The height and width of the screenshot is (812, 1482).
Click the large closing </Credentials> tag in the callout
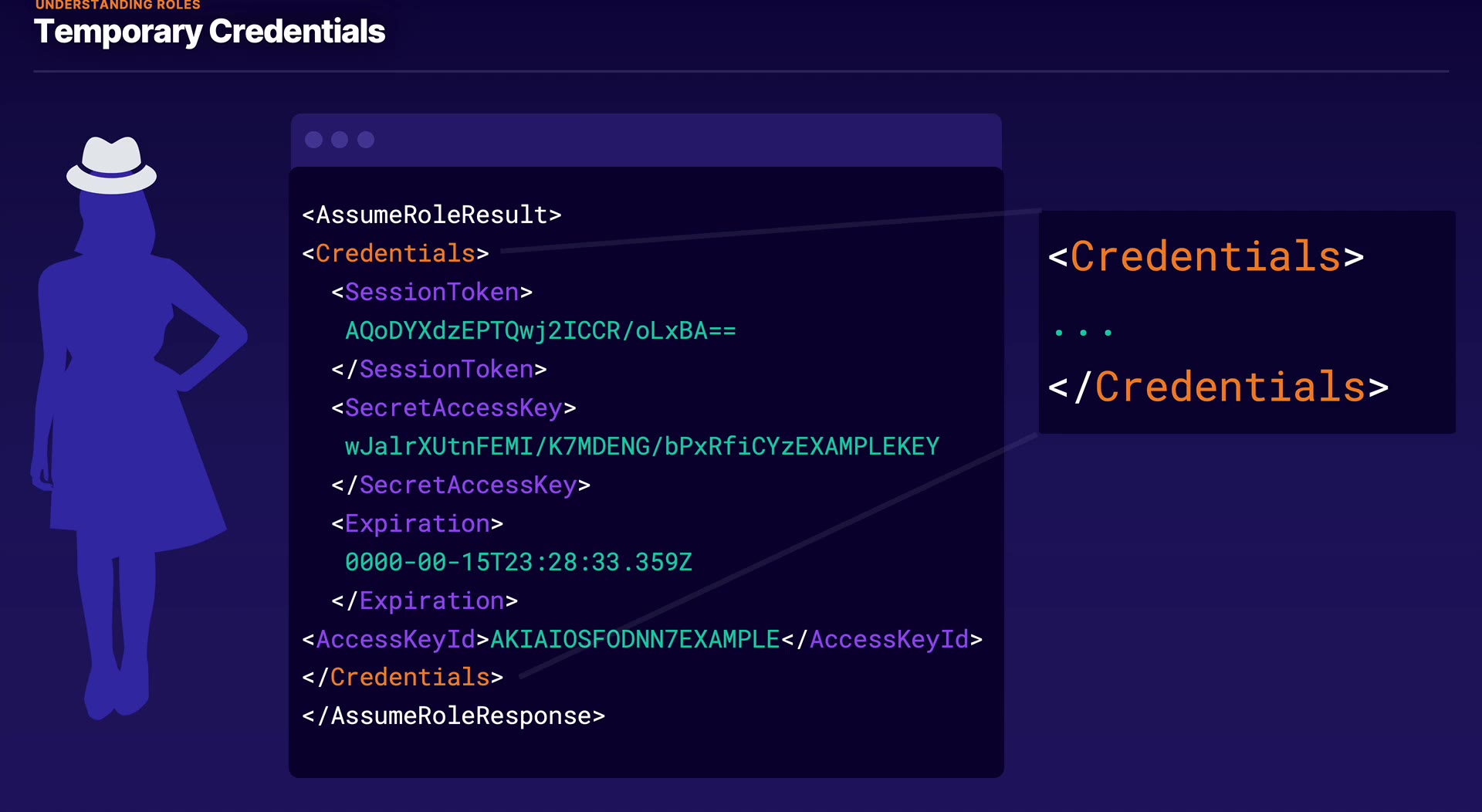point(1218,387)
